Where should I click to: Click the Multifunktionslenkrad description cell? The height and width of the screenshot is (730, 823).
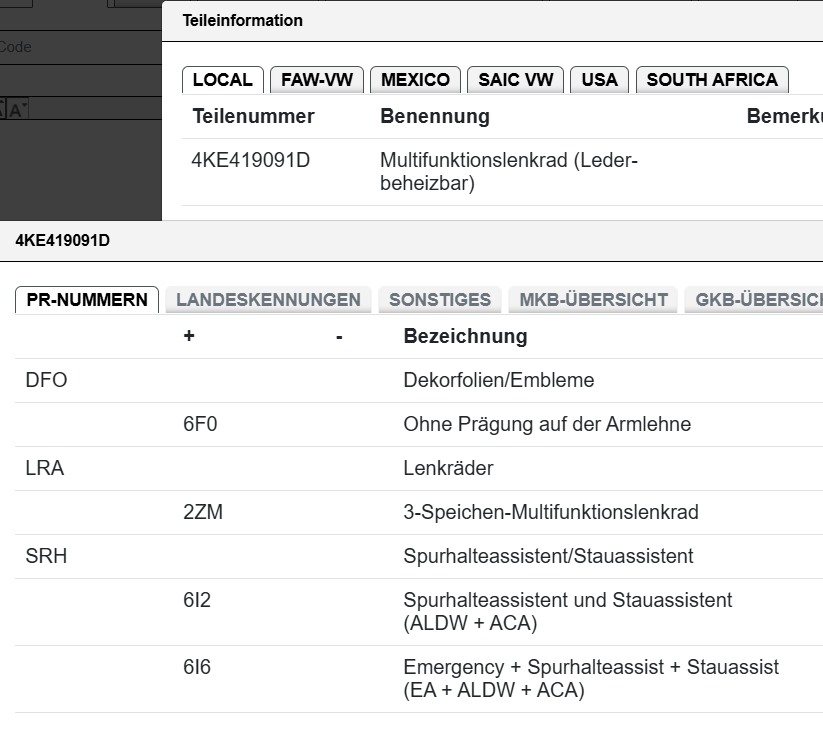509,172
